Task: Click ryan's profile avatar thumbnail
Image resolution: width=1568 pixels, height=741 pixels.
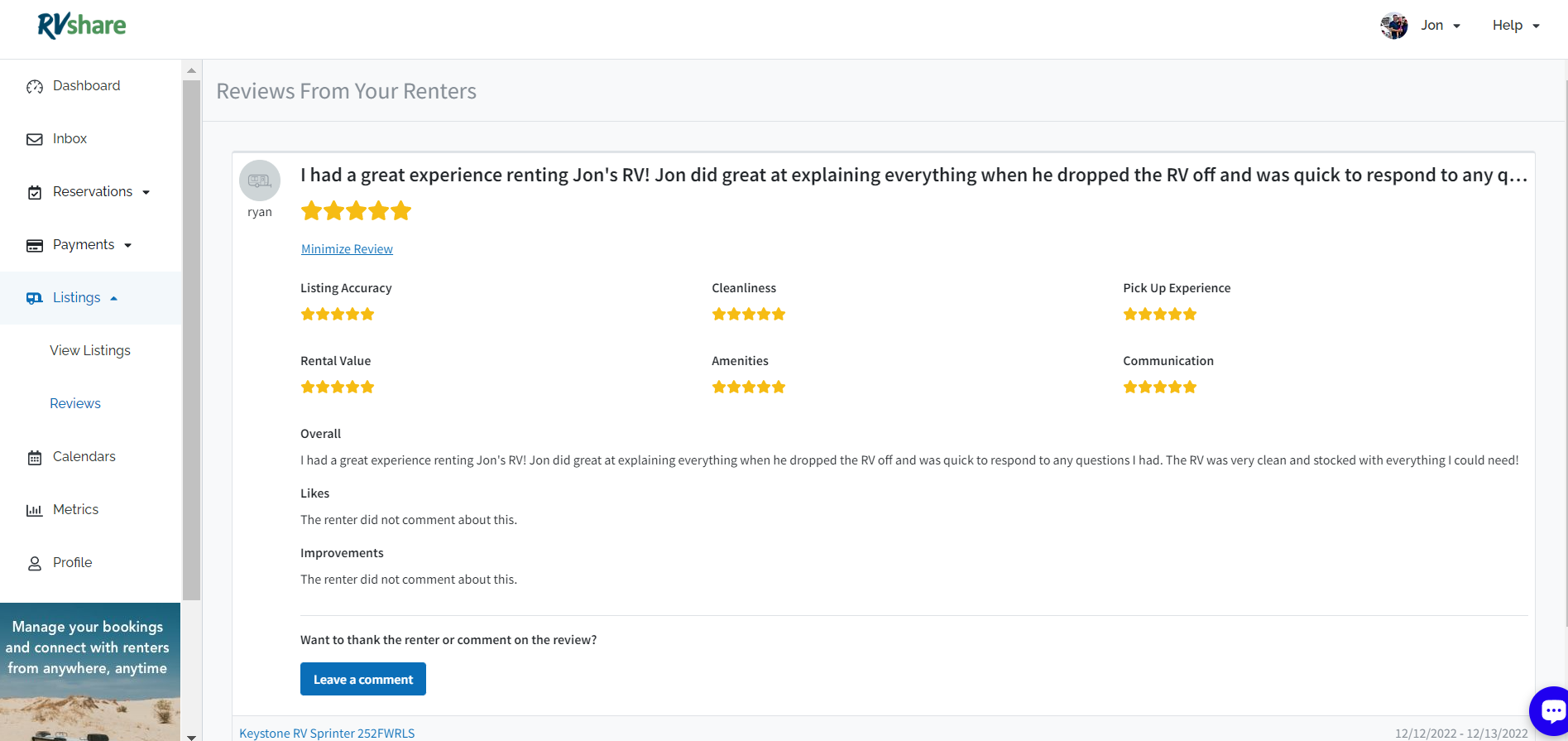Action: coord(259,180)
